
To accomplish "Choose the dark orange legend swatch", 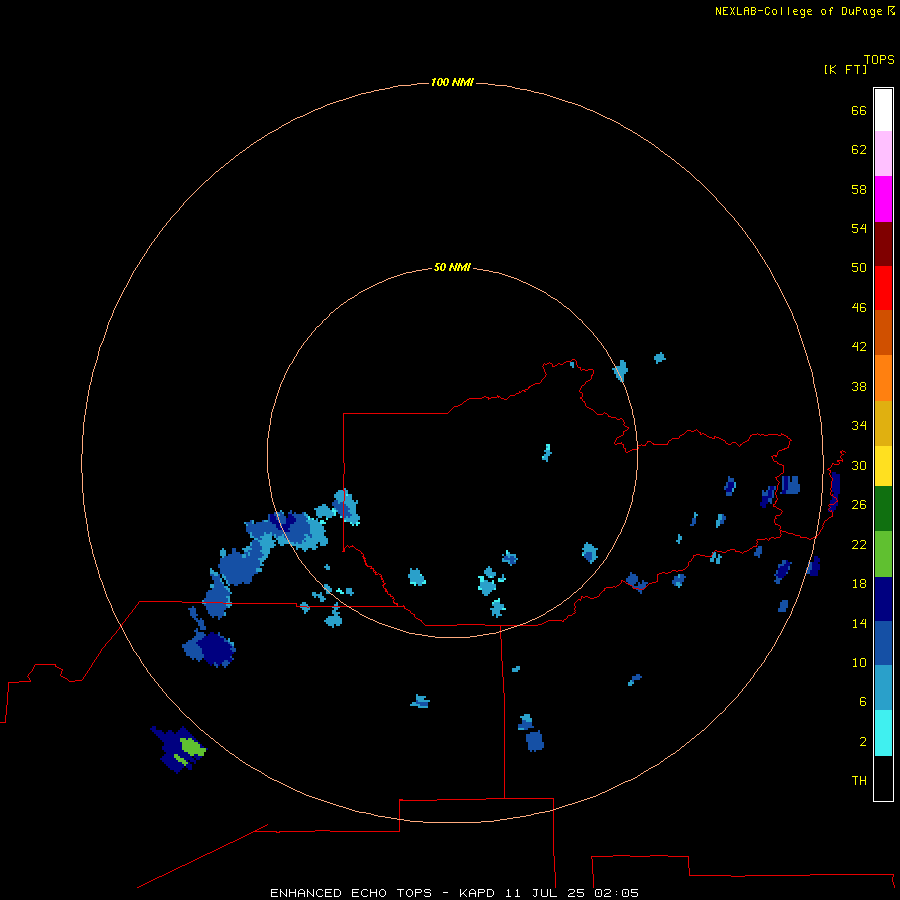I will (883, 332).
